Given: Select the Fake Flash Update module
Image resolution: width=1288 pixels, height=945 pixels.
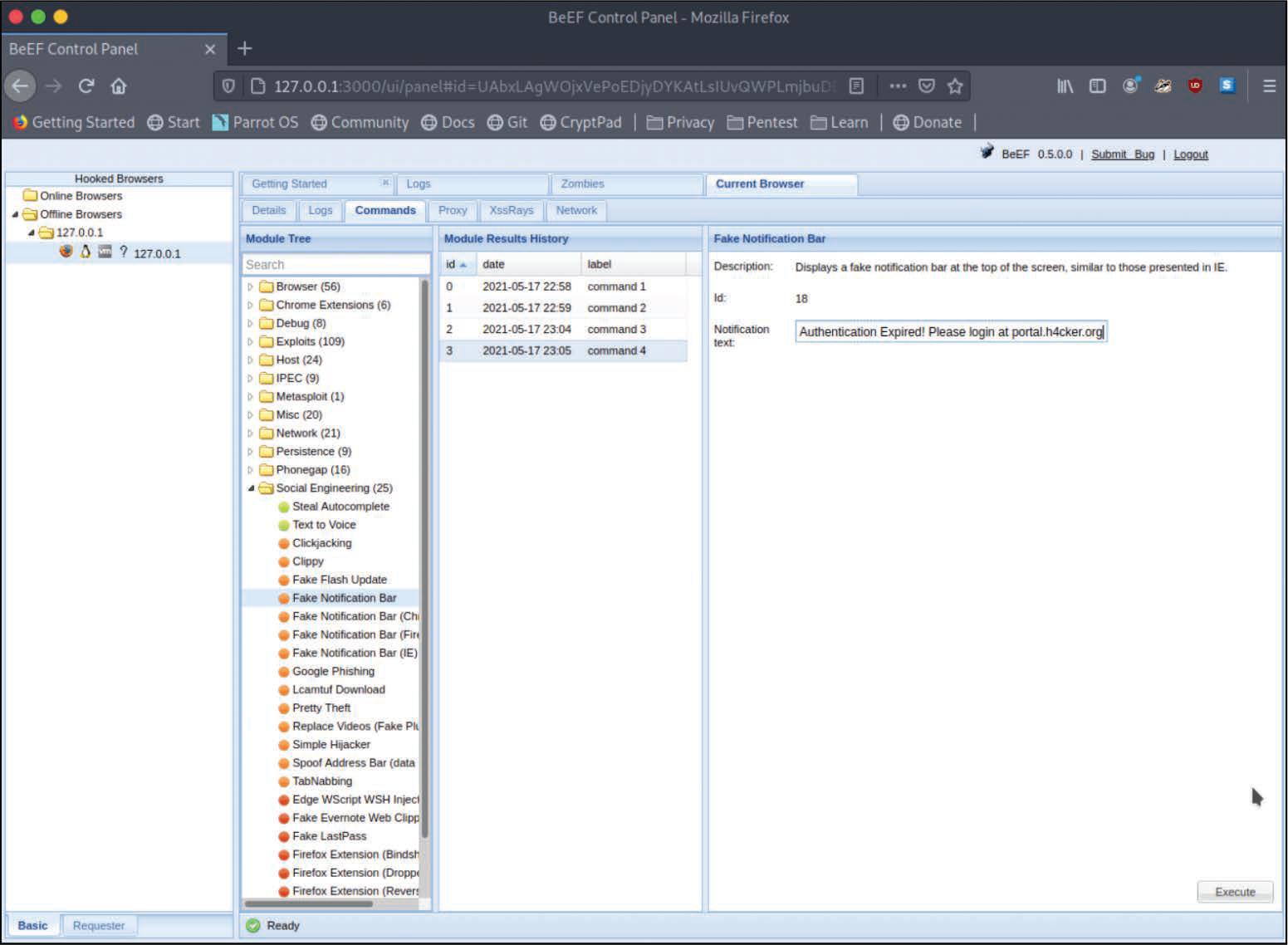Looking at the screenshot, I should 339,580.
